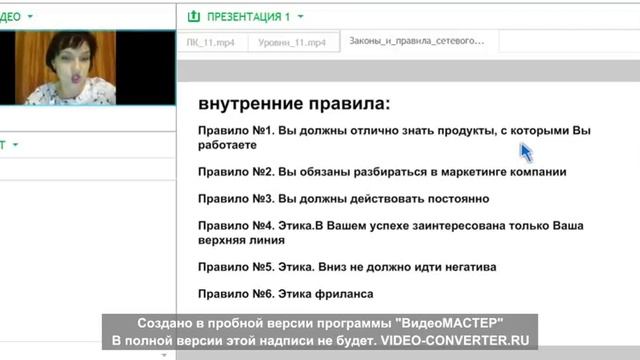Select the Законы_и_правила_сетевого tab

[x=418, y=41]
